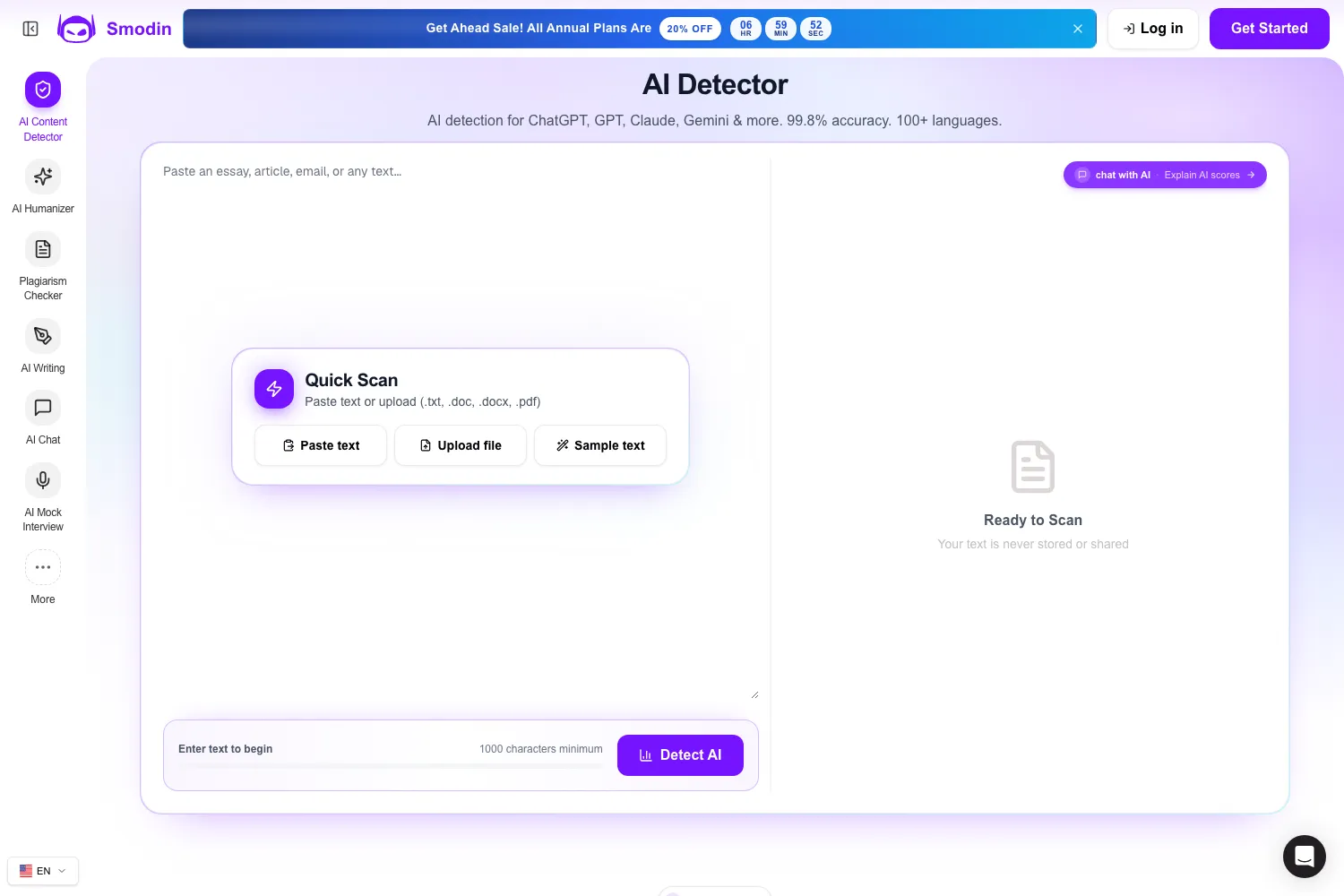Screen dimensions: 1344x896
Task: Open the Plagiarism Checker document icon
Action: [x=43, y=249]
